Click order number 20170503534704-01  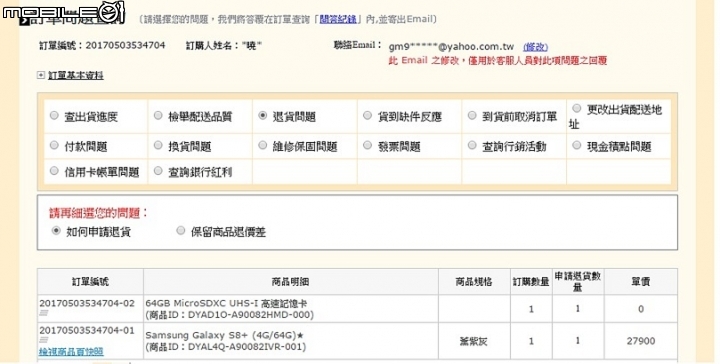pyautogui.click(x=87, y=330)
